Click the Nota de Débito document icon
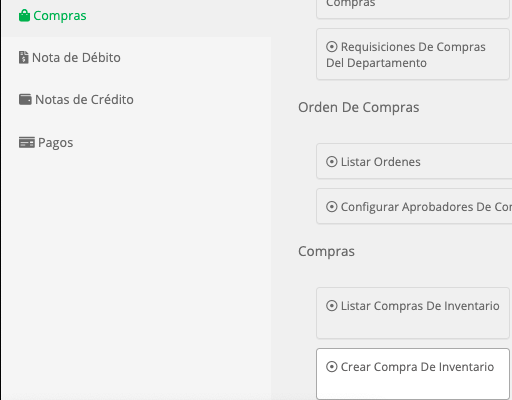Viewport: 512px width, 400px height. pyautogui.click(x=23, y=57)
